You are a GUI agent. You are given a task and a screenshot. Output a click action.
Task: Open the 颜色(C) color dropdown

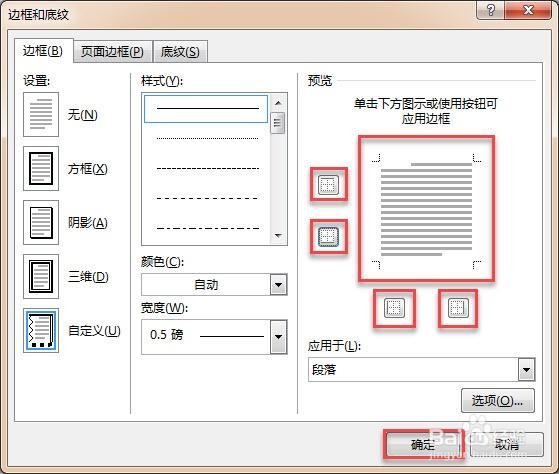278,284
